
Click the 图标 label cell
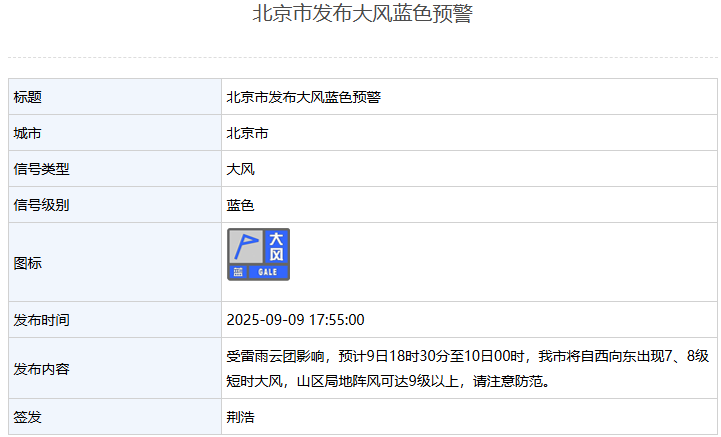click(x=115, y=263)
